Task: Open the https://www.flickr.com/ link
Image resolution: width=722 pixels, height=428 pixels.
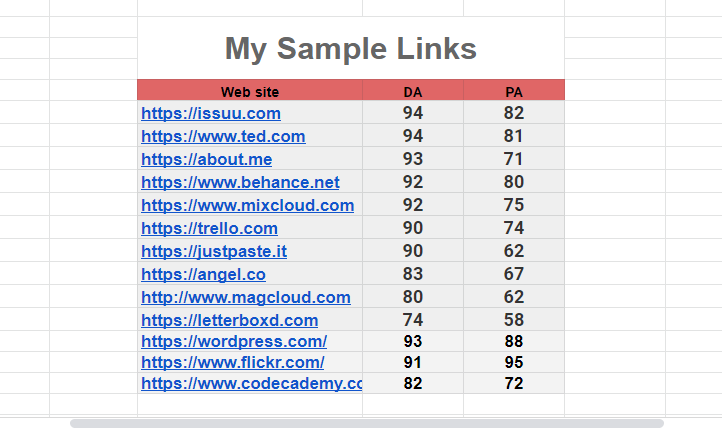Action: point(233,362)
